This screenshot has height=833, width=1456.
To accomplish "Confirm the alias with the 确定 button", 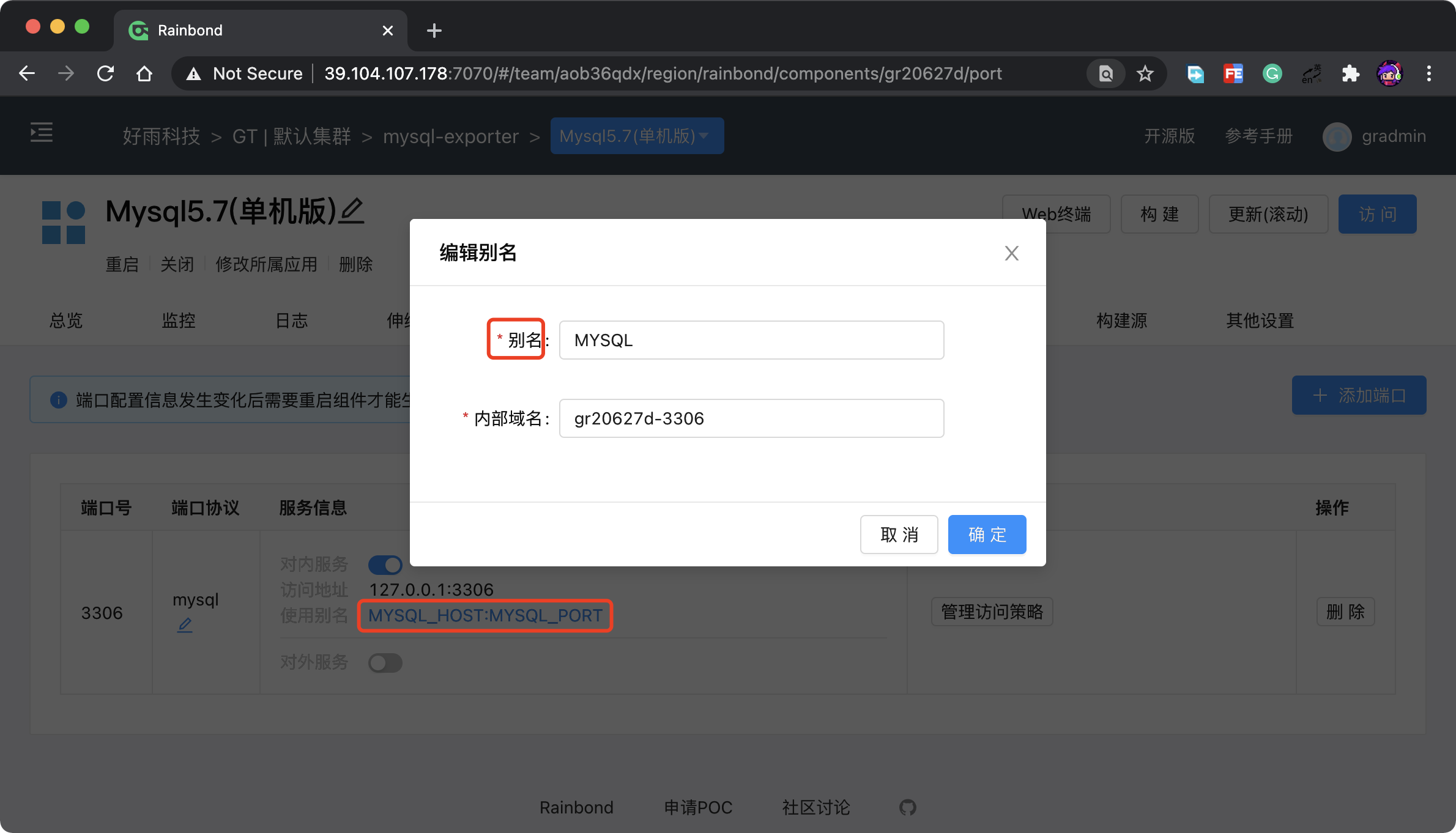I will tap(986, 534).
